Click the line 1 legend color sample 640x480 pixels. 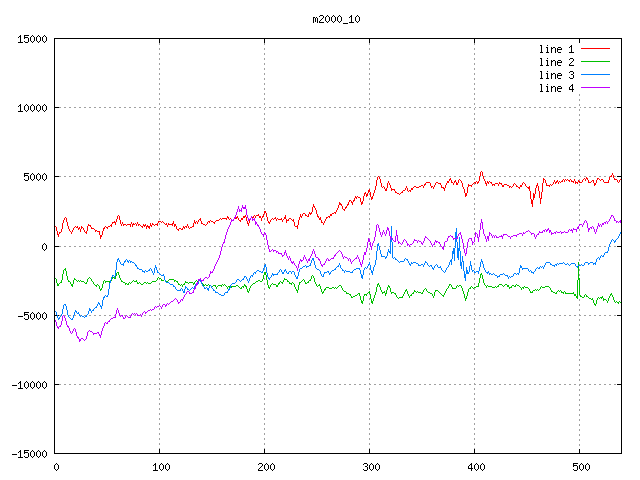pos(595,48)
